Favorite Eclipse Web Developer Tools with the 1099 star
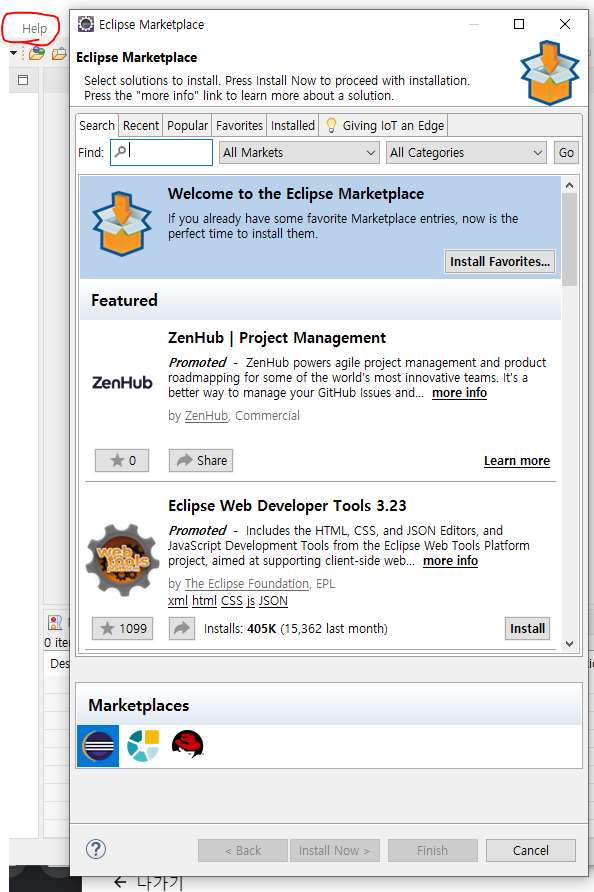594x892 pixels. point(123,629)
